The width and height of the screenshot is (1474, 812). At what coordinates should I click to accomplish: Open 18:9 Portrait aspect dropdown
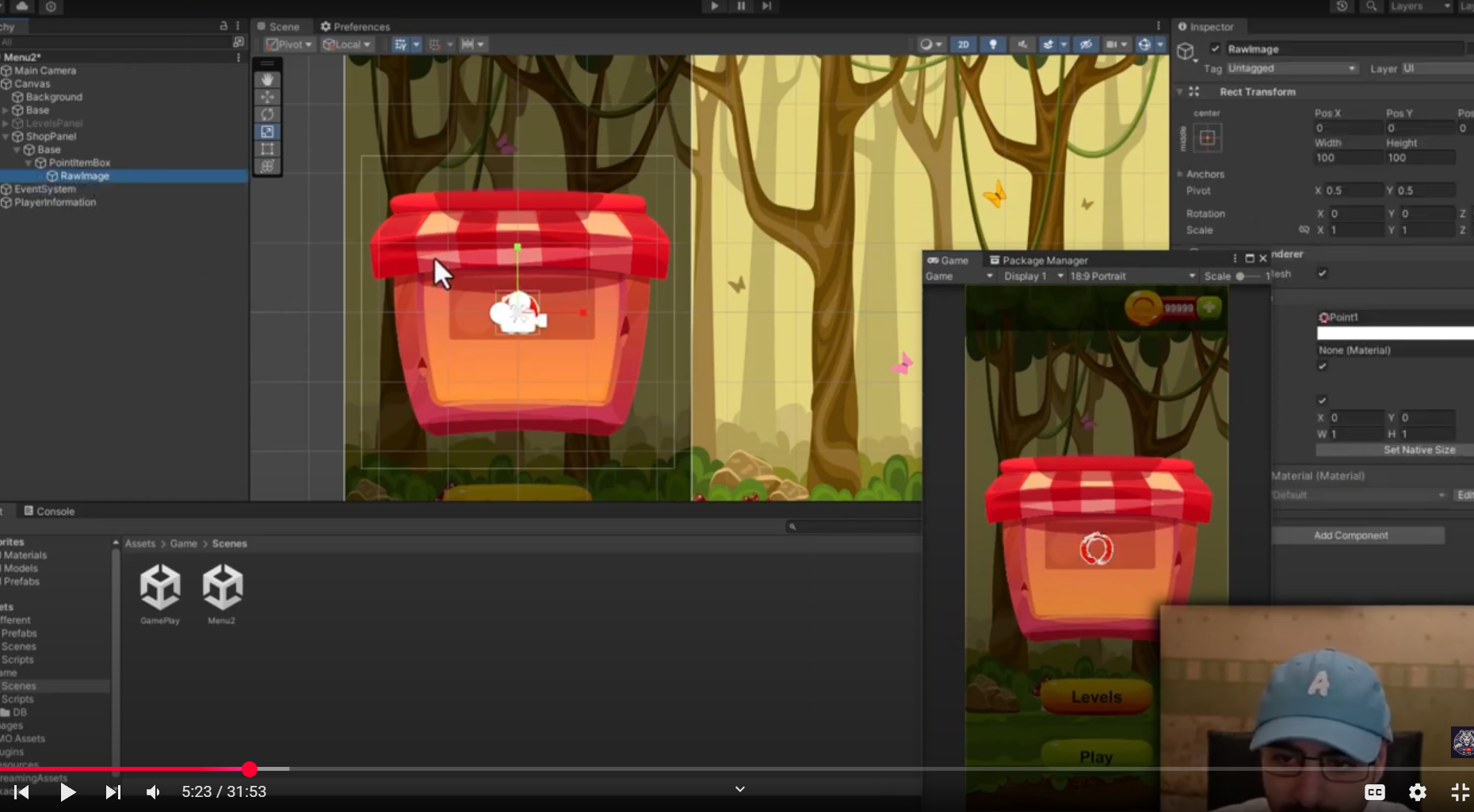1132,276
